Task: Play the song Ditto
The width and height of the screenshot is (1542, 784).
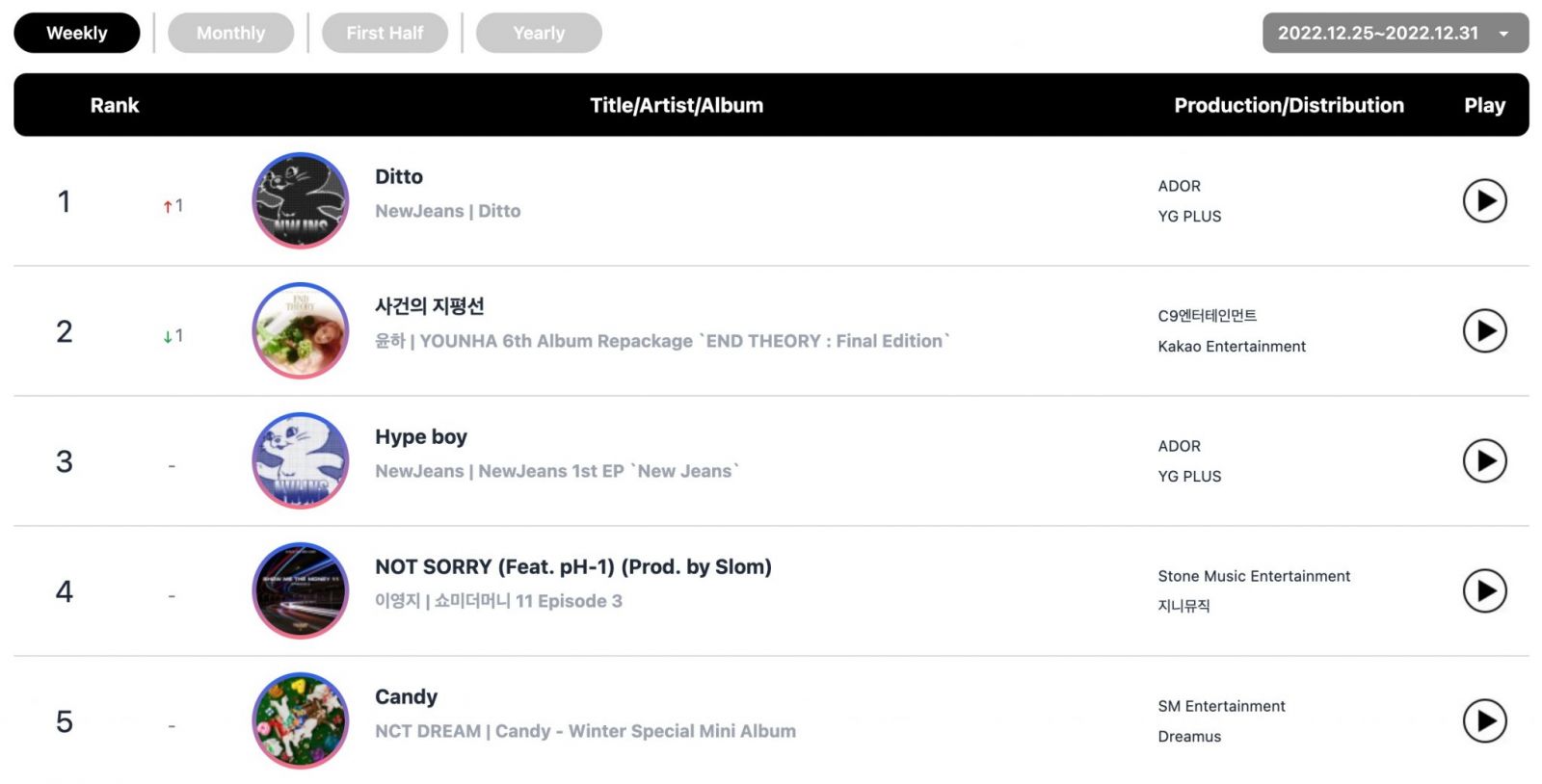Action: [x=1484, y=201]
